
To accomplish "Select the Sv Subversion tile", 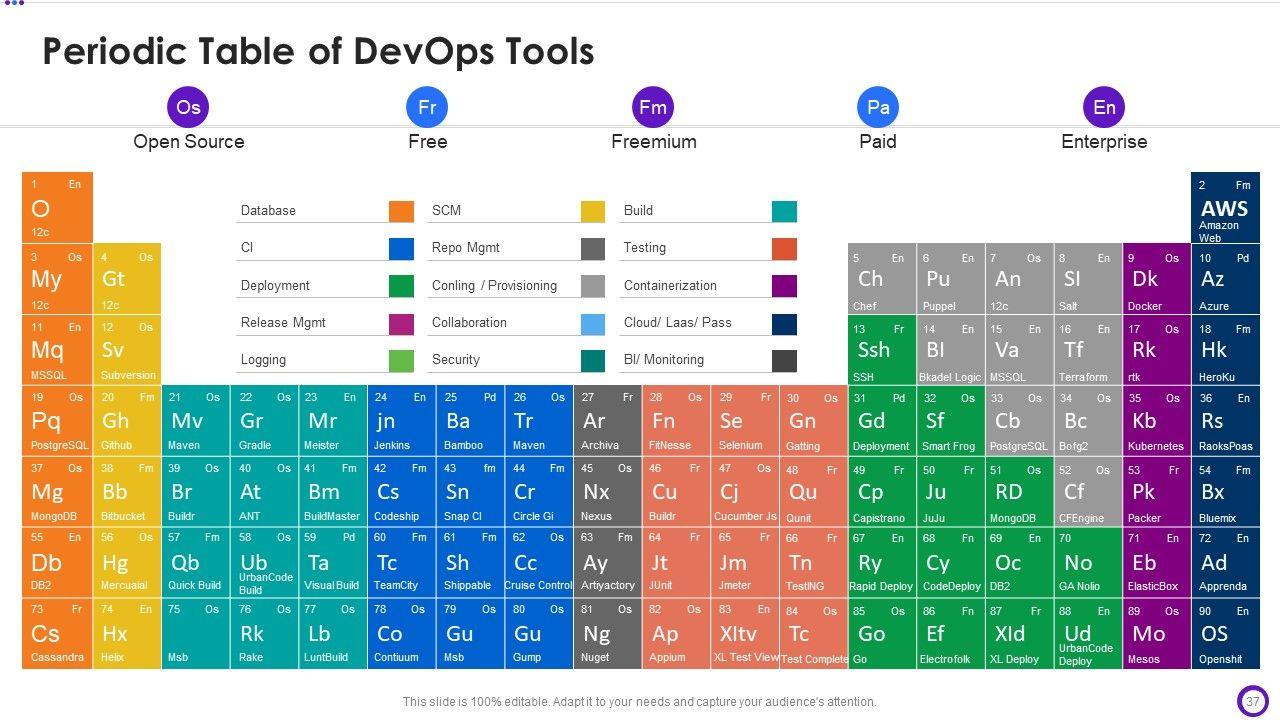I will pos(127,350).
